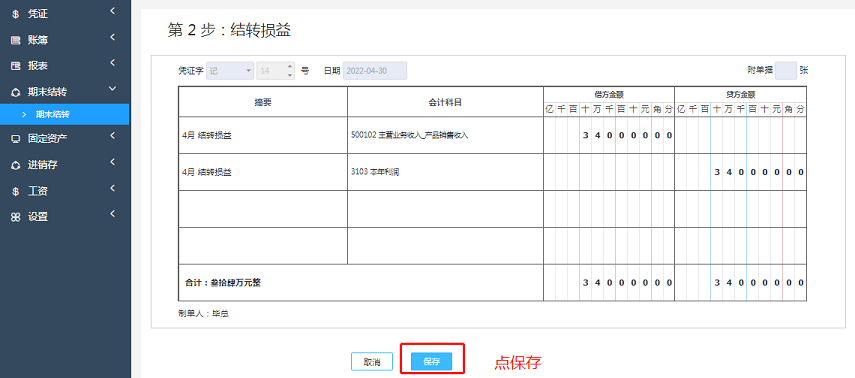Click the 固定资产 monitor icon
Screen dimensions: 855x378
[x=15, y=139]
